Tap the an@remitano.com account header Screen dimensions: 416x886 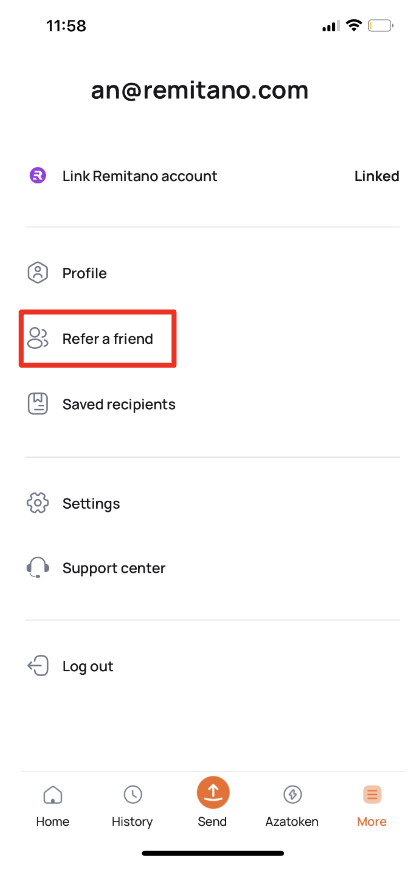point(200,90)
